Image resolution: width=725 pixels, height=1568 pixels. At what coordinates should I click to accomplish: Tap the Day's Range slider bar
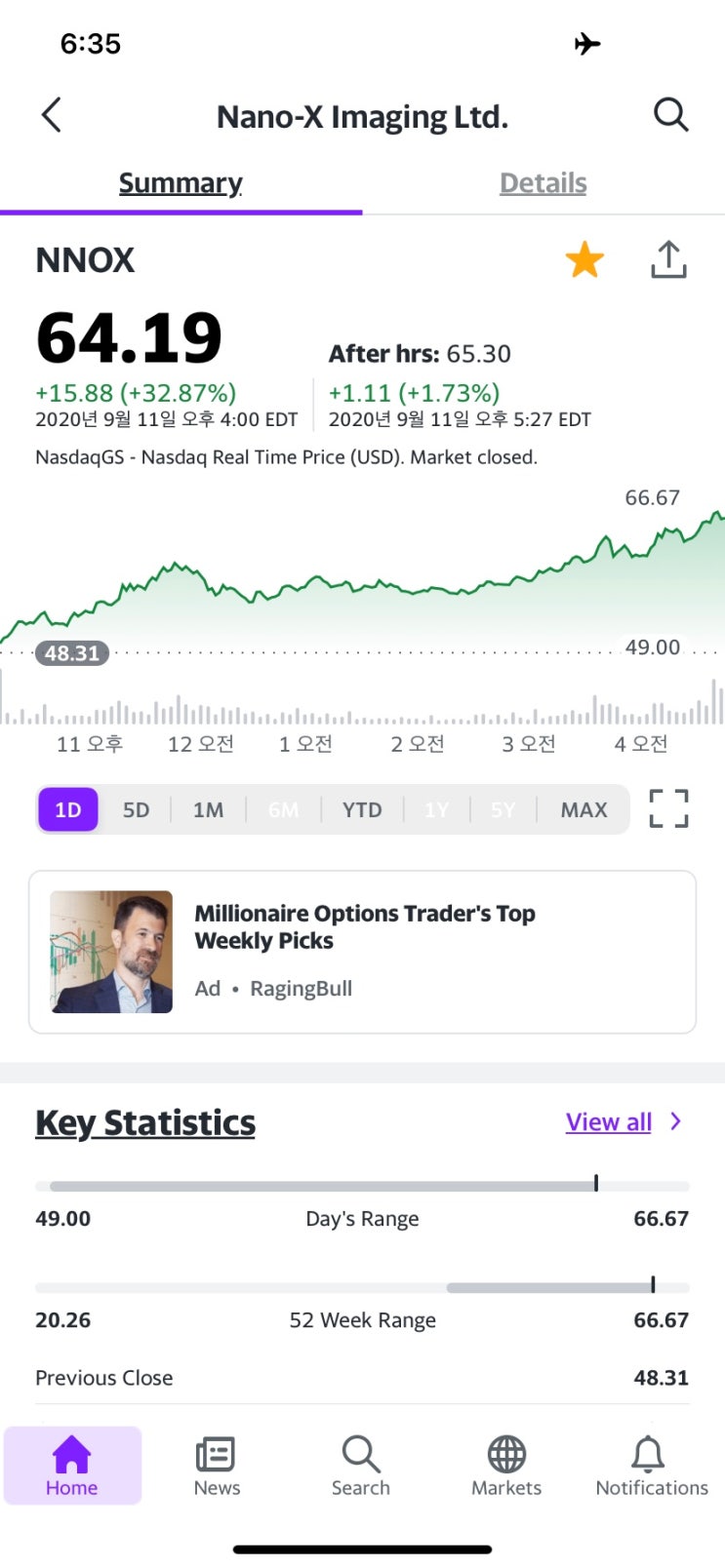[x=362, y=1186]
